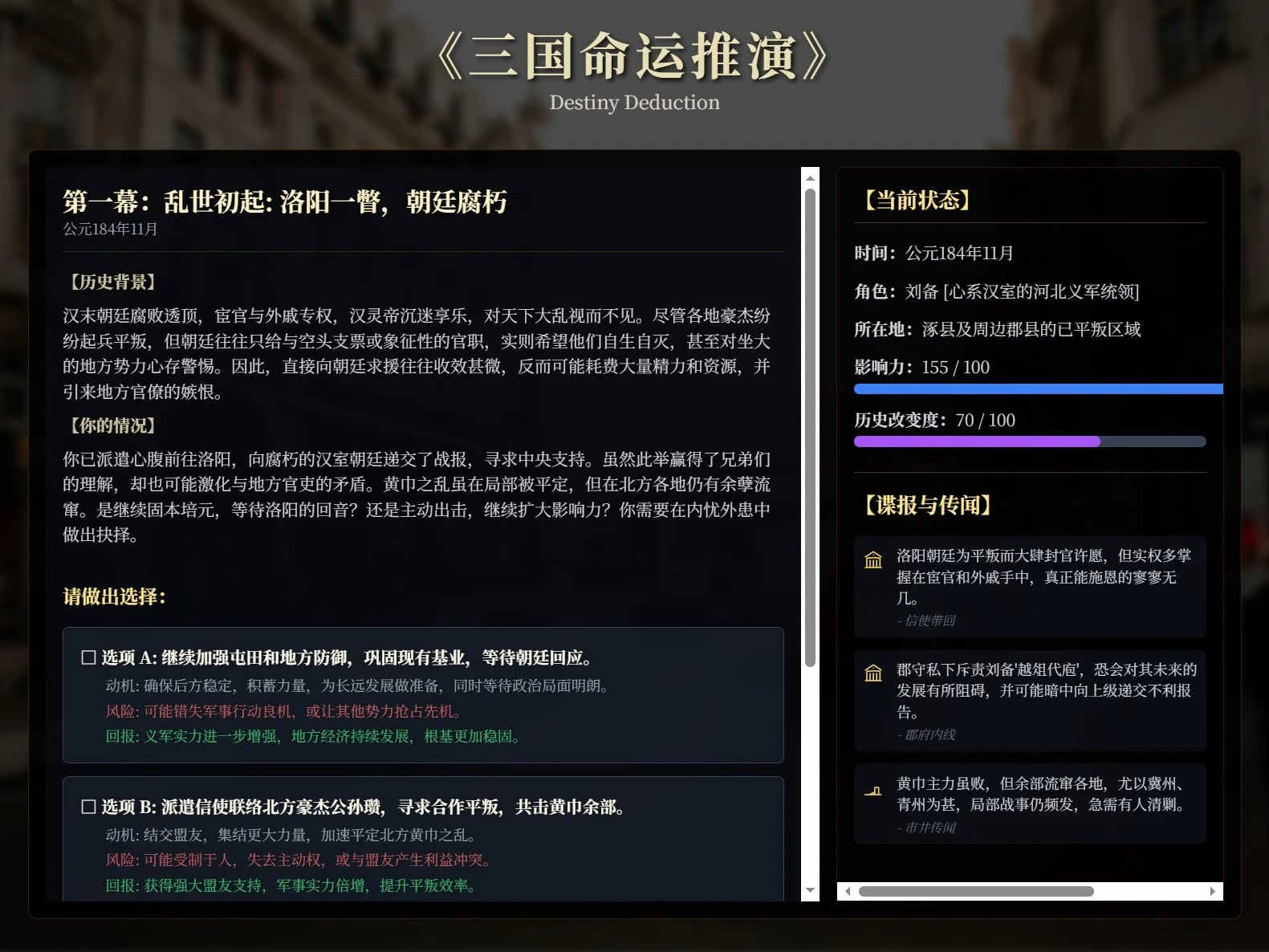Choose option B: 派遣信使联络北方豪杰公孙瓒

(x=423, y=839)
